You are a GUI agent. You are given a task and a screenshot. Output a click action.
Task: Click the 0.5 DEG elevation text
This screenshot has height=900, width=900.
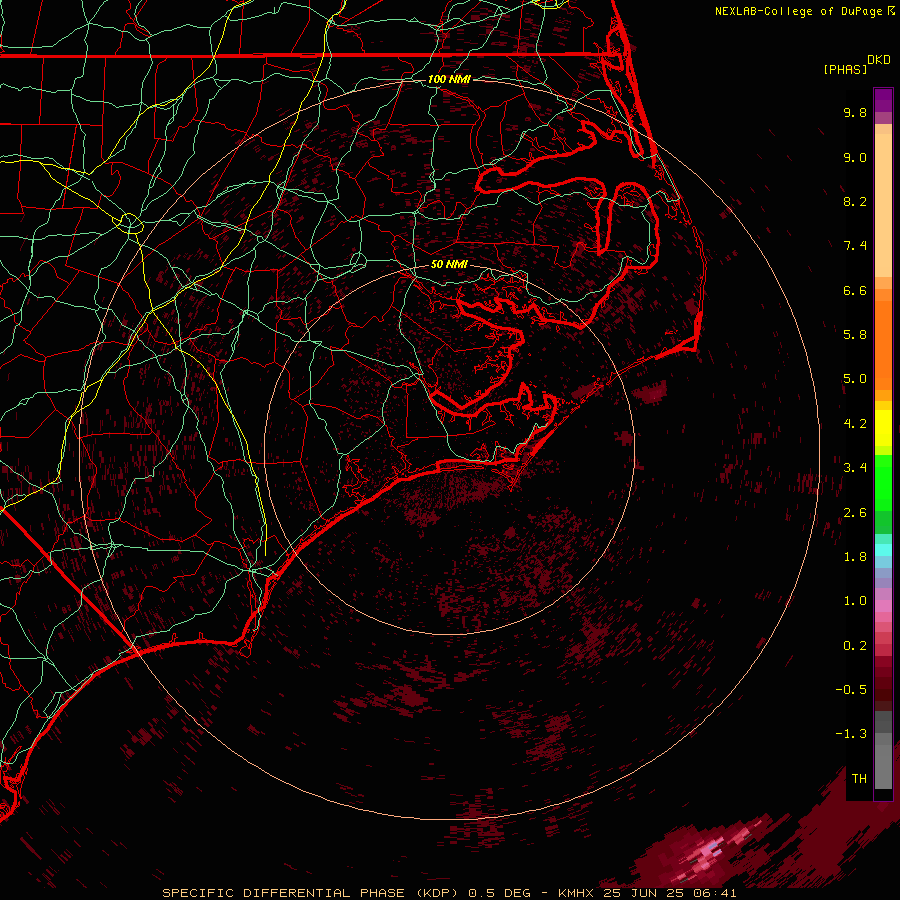click(x=501, y=893)
